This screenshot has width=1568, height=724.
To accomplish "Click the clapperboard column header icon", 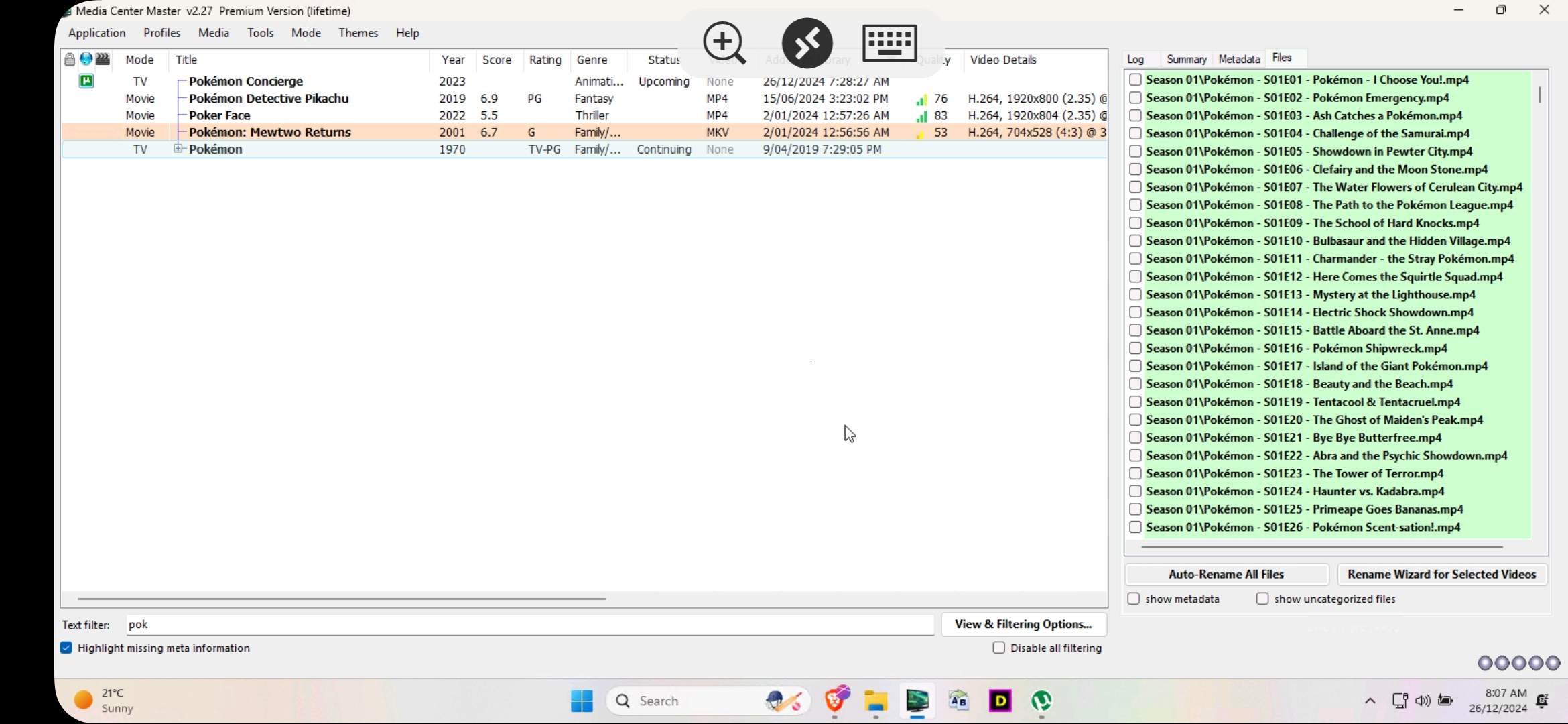I will click(103, 59).
